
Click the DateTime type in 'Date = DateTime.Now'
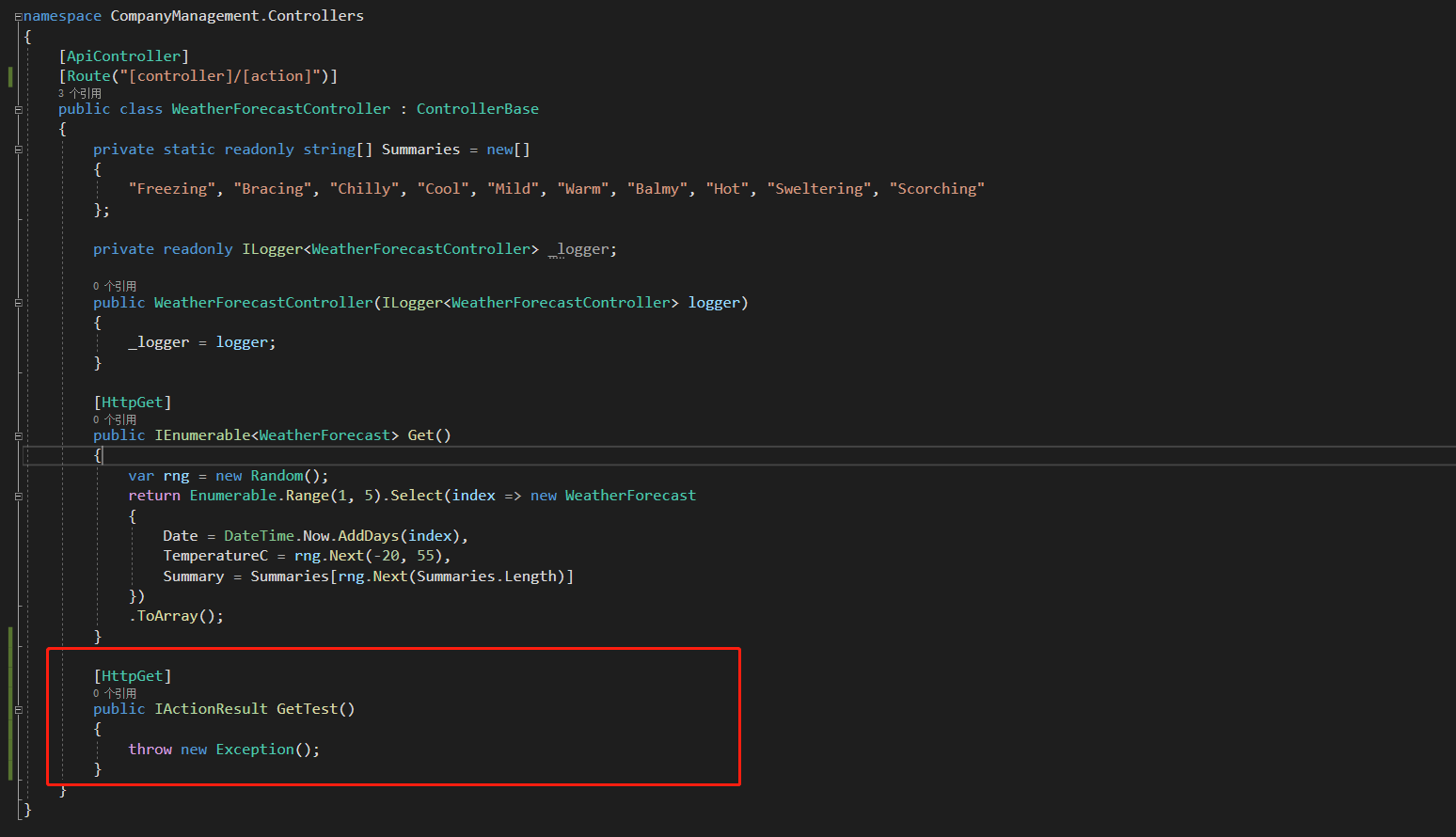pyautogui.click(x=259, y=536)
